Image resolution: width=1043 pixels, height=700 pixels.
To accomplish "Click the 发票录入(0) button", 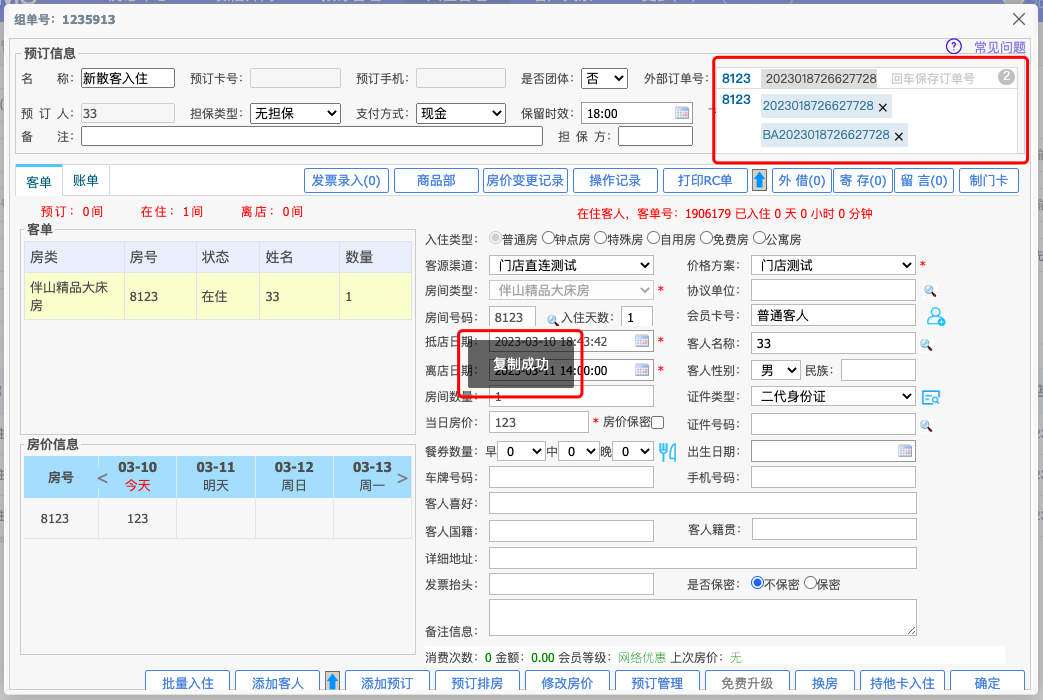I will [x=346, y=180].
